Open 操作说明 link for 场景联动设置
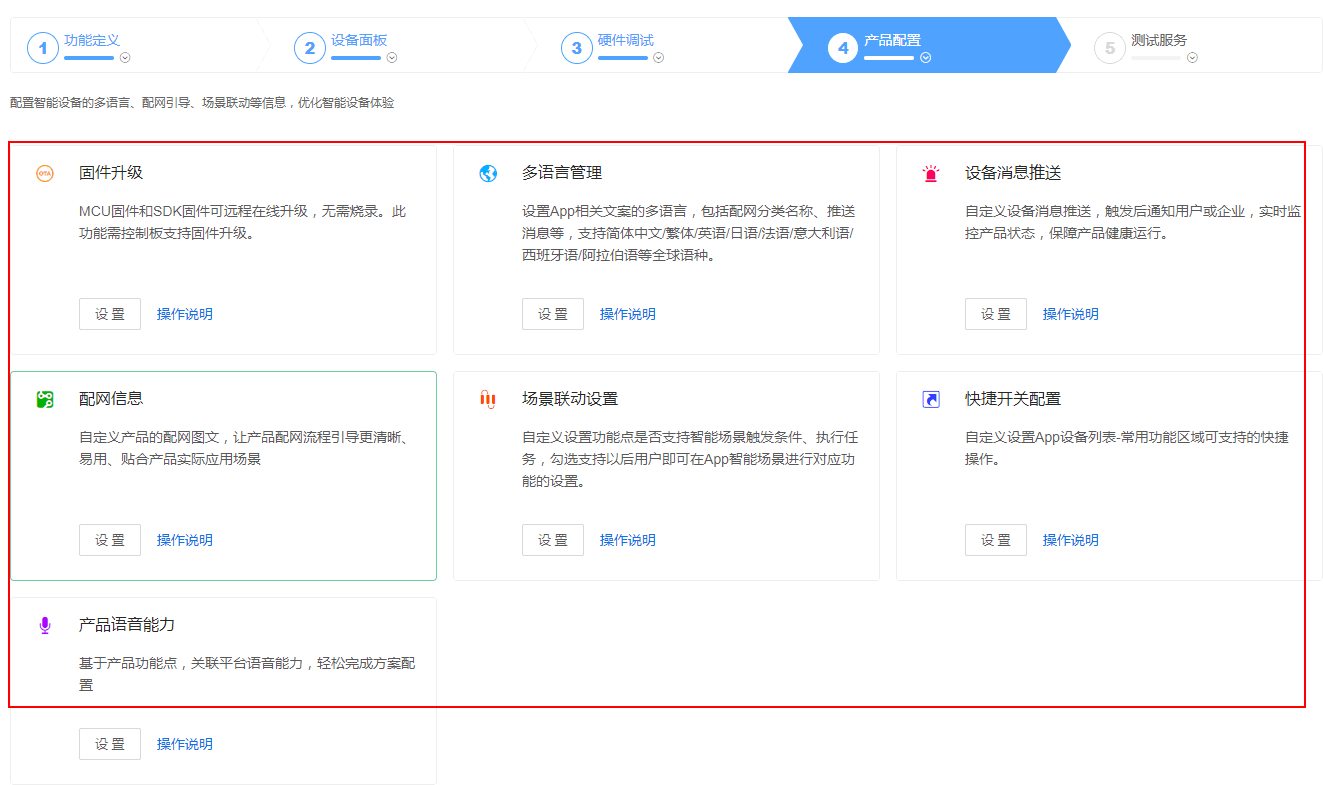 (628, 540)
